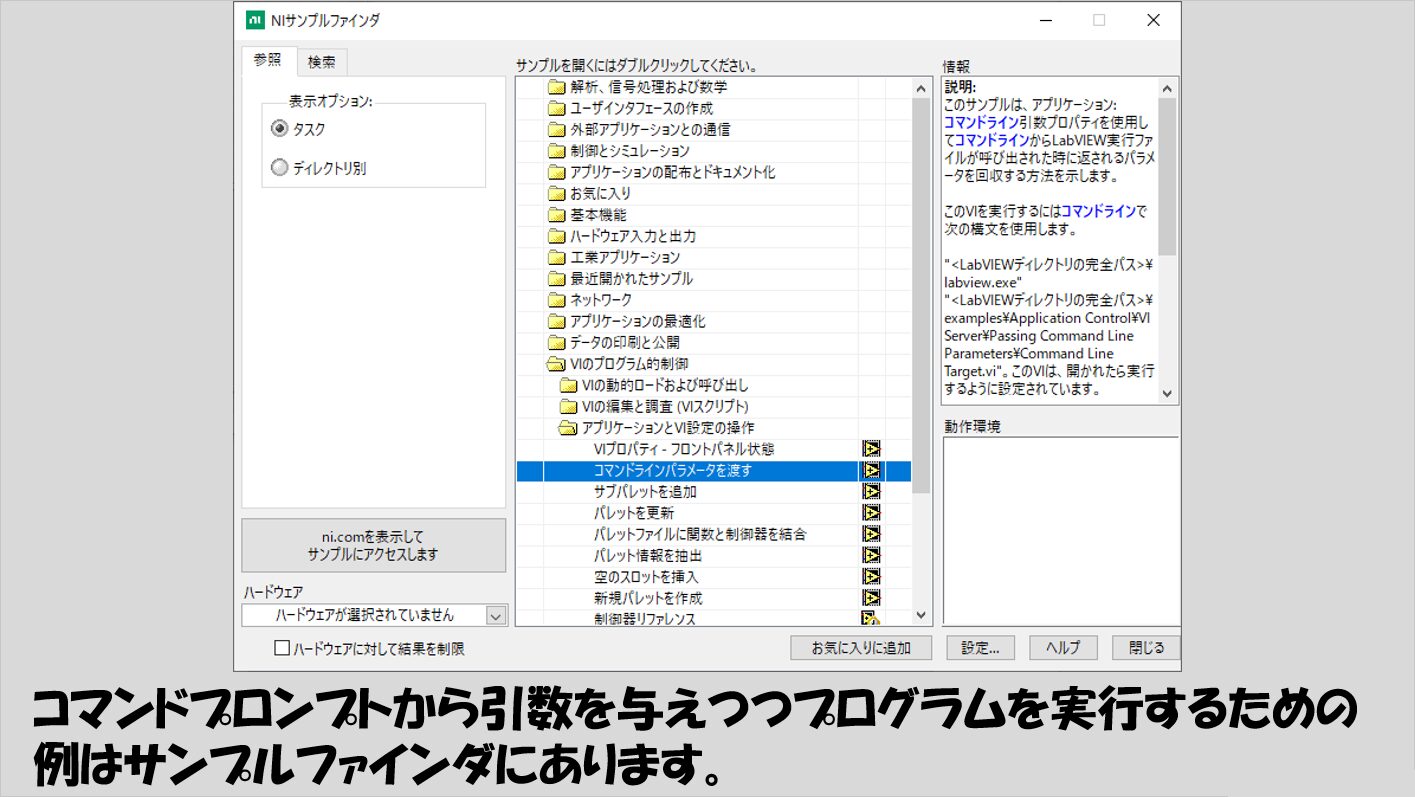Screen dimensions: 1415x797
Task: Click folder icon beside ユーザインタフェースの作成
Action: coord(557,108)
